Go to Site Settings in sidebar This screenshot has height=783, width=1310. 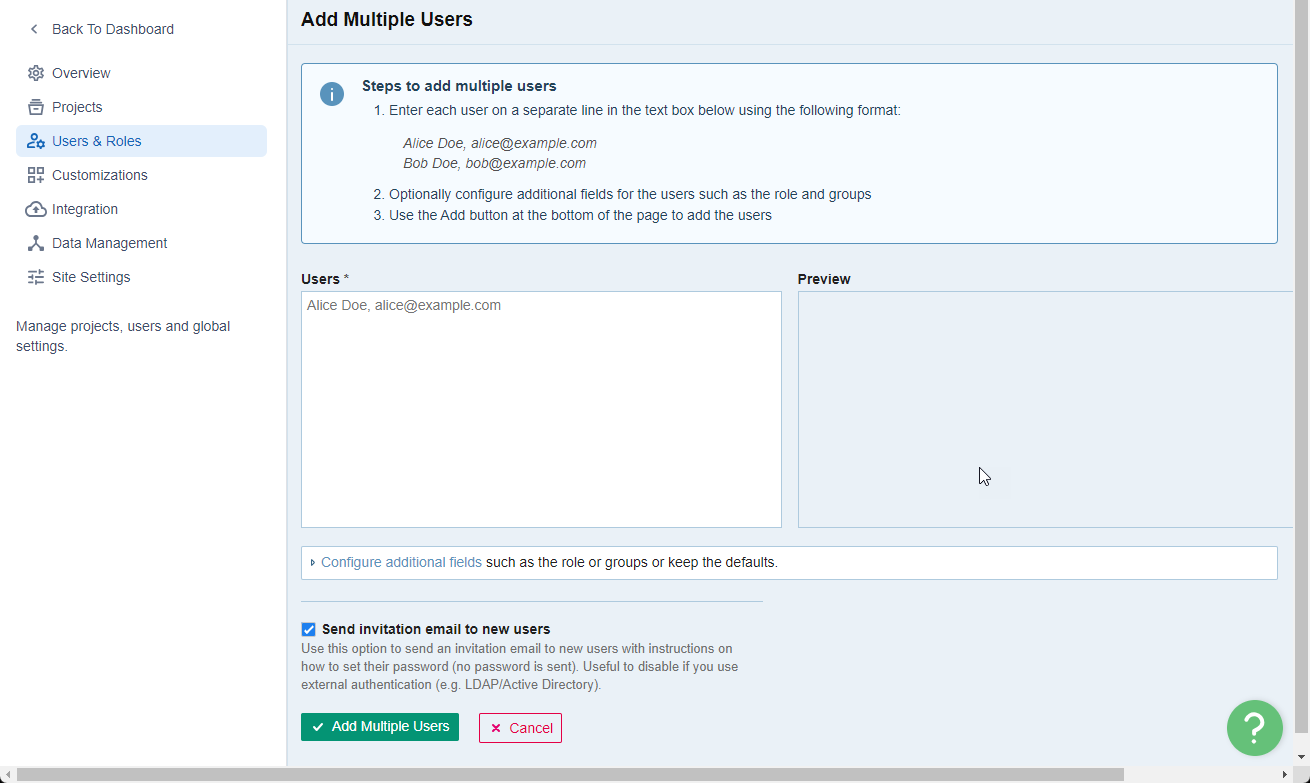pyautogui.click(x=91, y=277)
